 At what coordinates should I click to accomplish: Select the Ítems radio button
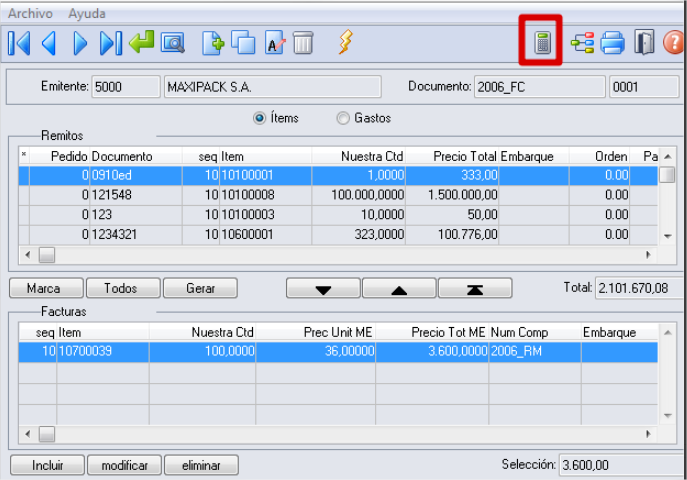pos(259,118)
